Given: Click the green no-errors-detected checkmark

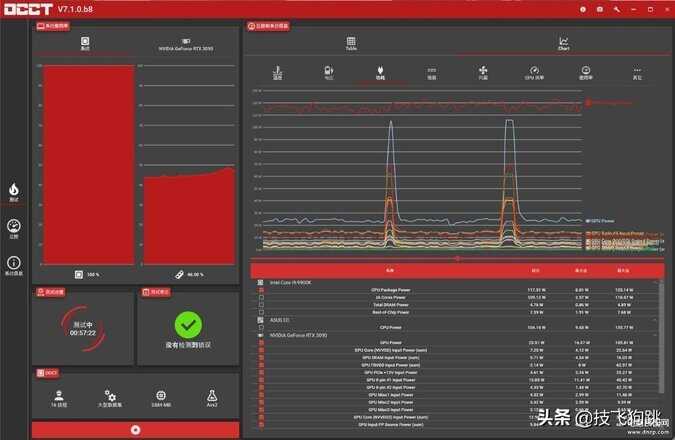Looking at the screenshot, I should [x=188, y=324].
